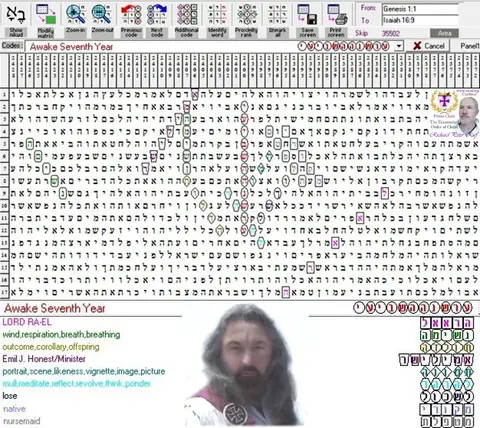Click matrix row number 17

pos(4,293)
